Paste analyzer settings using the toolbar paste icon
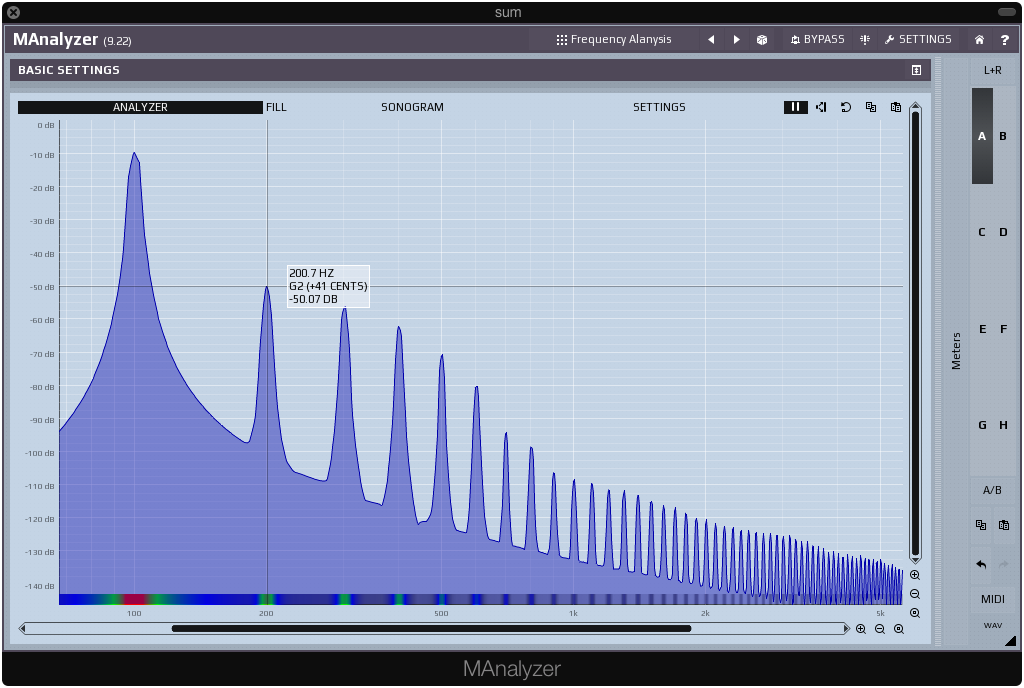The width and height of the screenshot is (1024, 688). (x=896, y=107)
